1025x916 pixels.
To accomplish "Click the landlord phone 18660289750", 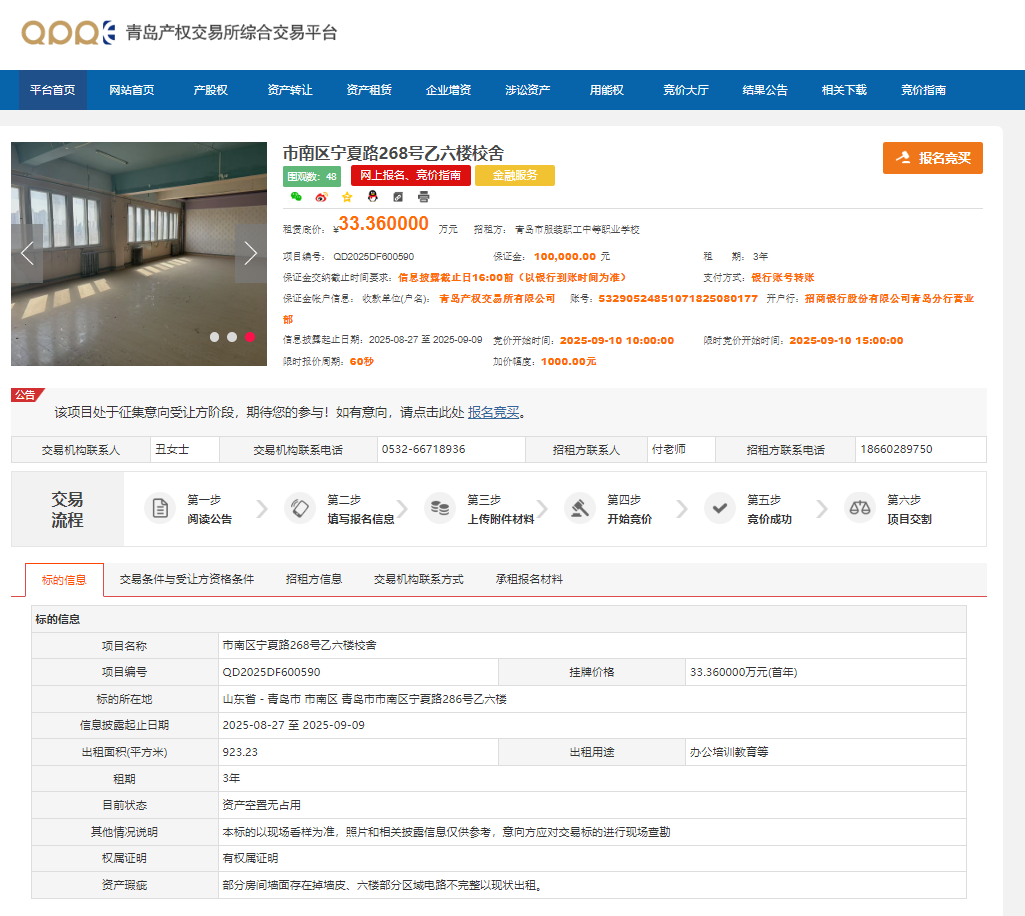I will [896, 449].
